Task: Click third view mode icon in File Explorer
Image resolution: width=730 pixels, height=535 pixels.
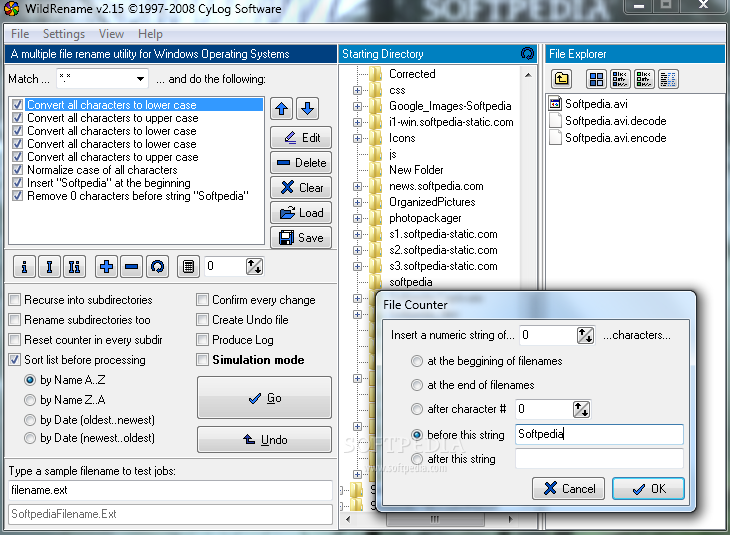Action: click(x=644, y=79)
